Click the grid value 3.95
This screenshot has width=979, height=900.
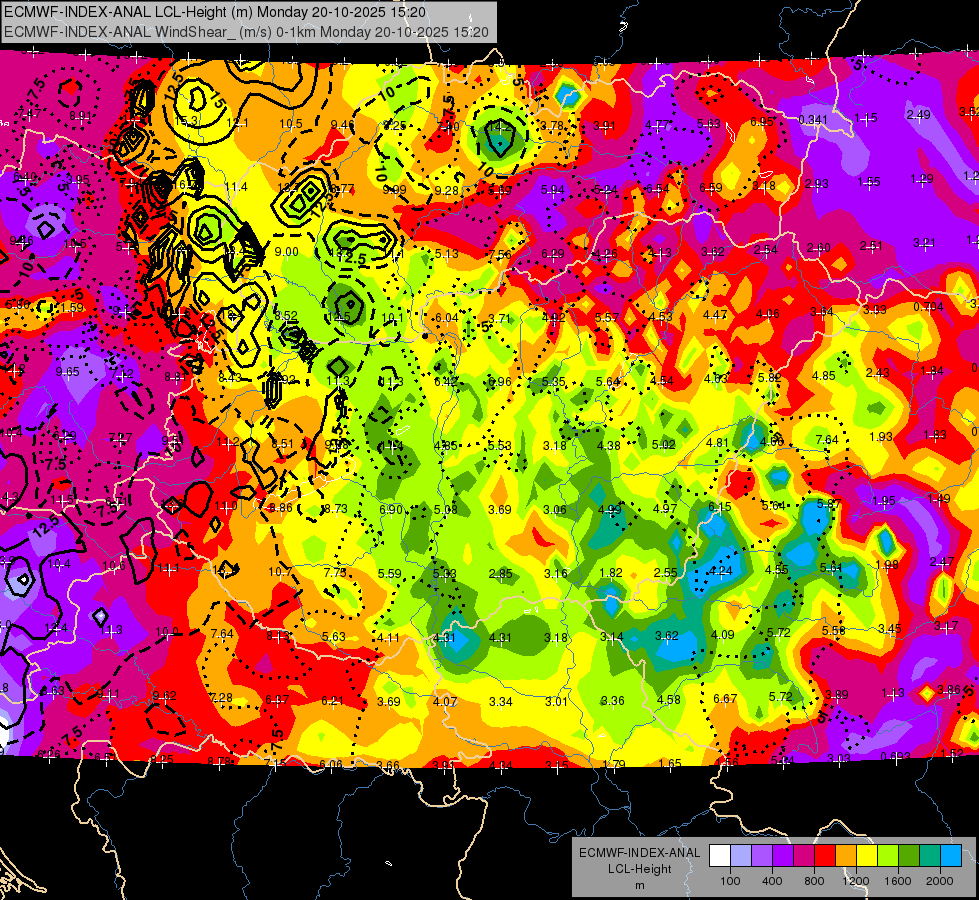click(x=78, y=179)
